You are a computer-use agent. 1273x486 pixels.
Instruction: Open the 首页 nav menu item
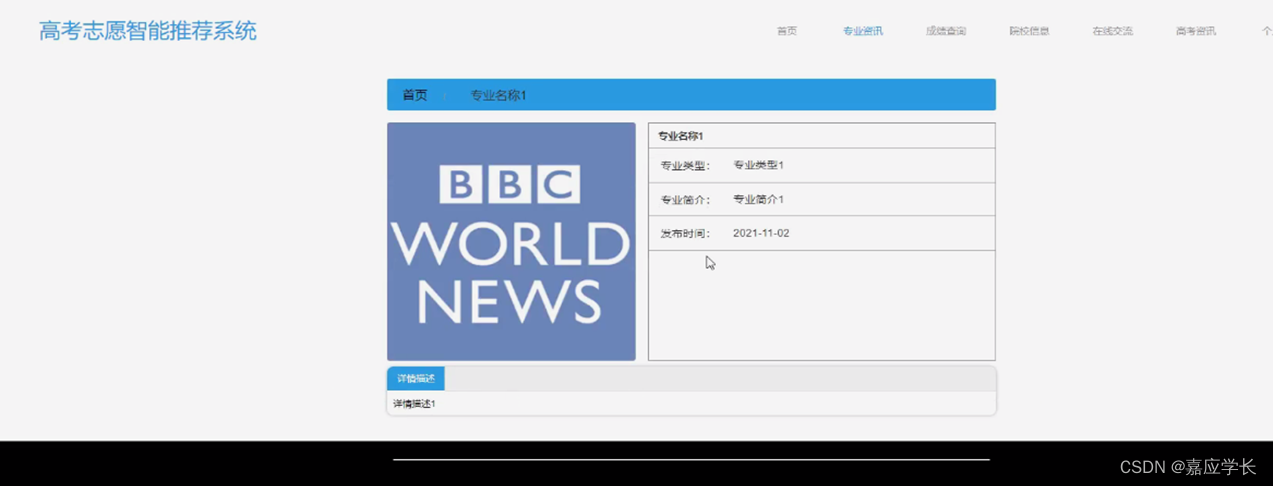click(787, 31)
